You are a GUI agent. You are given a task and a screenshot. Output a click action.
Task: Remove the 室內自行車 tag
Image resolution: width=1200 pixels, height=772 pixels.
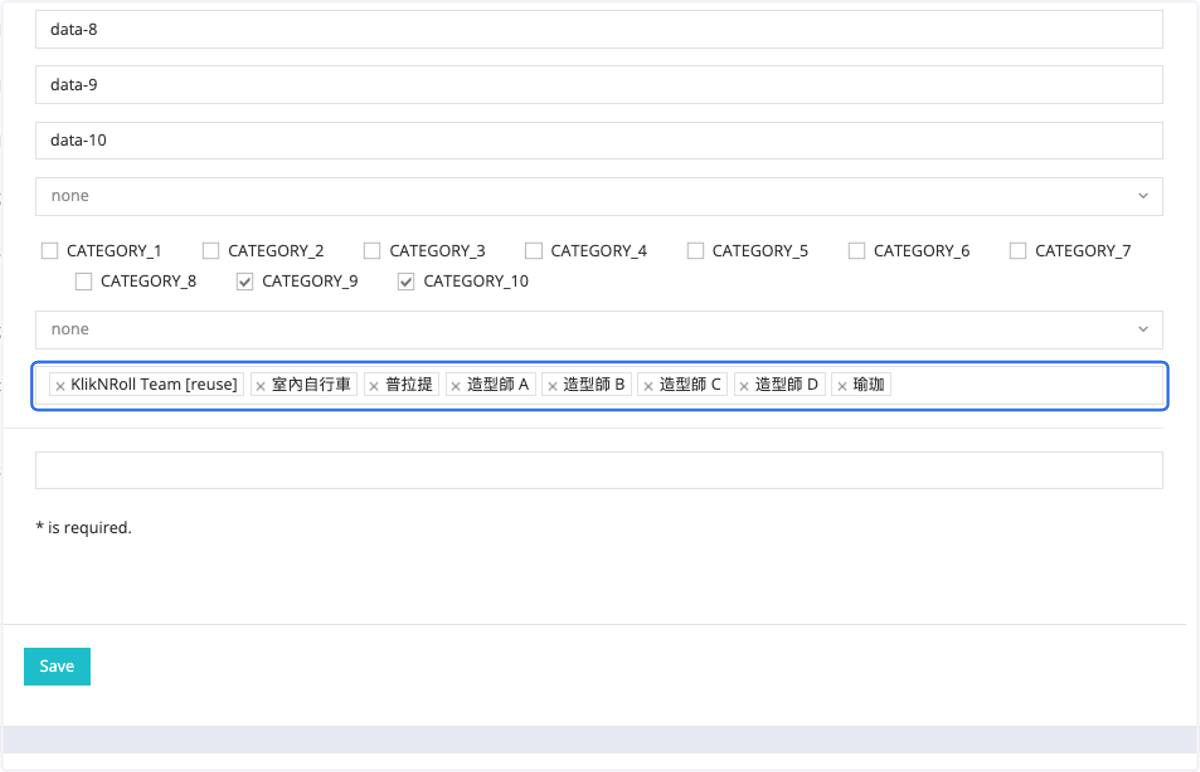coord(261,386)
